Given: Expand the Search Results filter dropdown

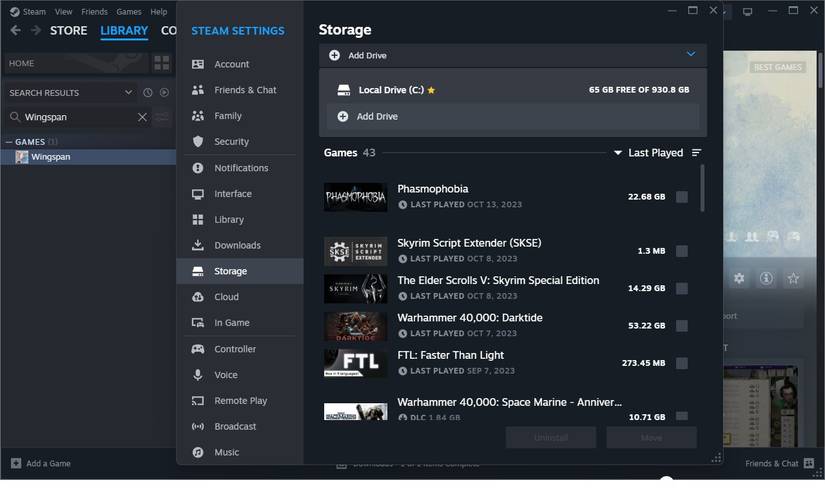Looking at the screenshot, I should tap(128, 93).
